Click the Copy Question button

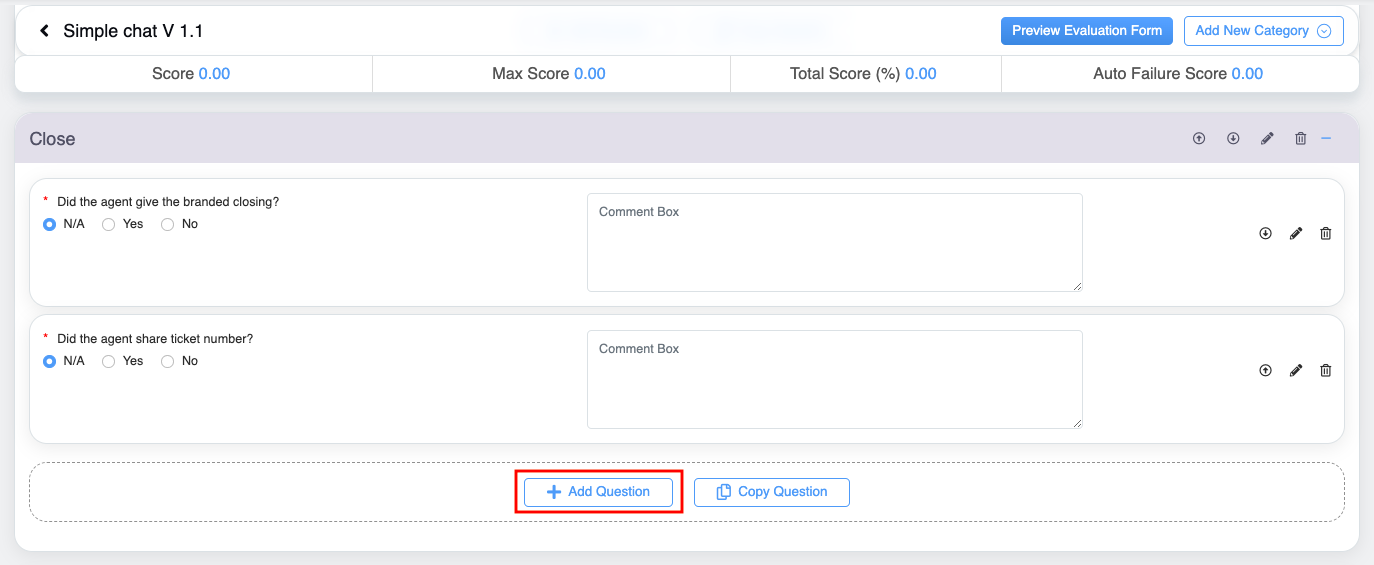pyautogui.click(x=771, y=492)
